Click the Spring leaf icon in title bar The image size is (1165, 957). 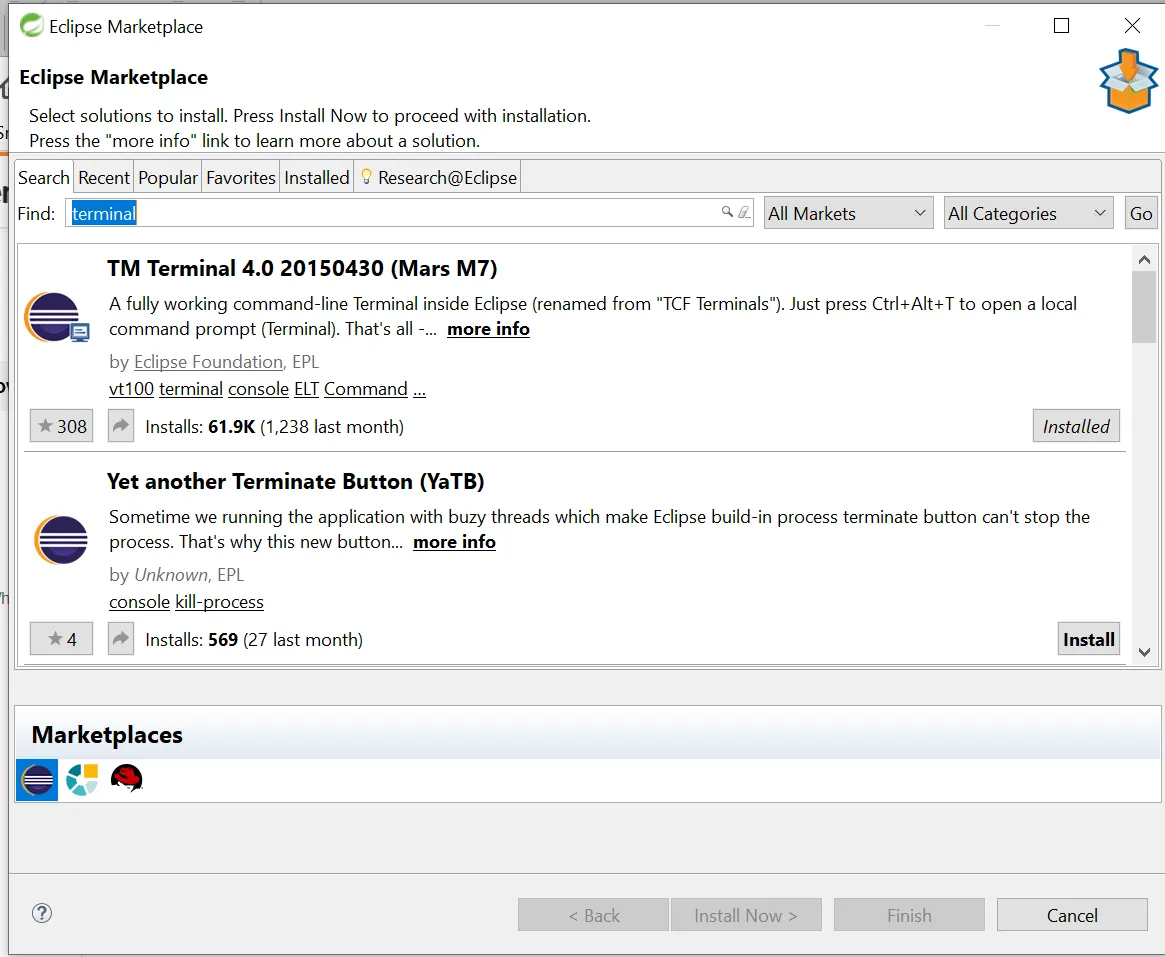[31, 26]
